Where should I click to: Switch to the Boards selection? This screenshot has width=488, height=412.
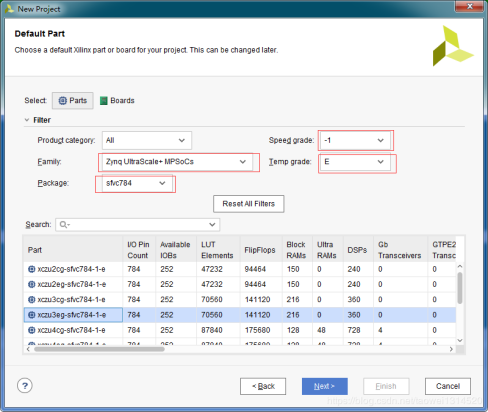click(117, 101)
